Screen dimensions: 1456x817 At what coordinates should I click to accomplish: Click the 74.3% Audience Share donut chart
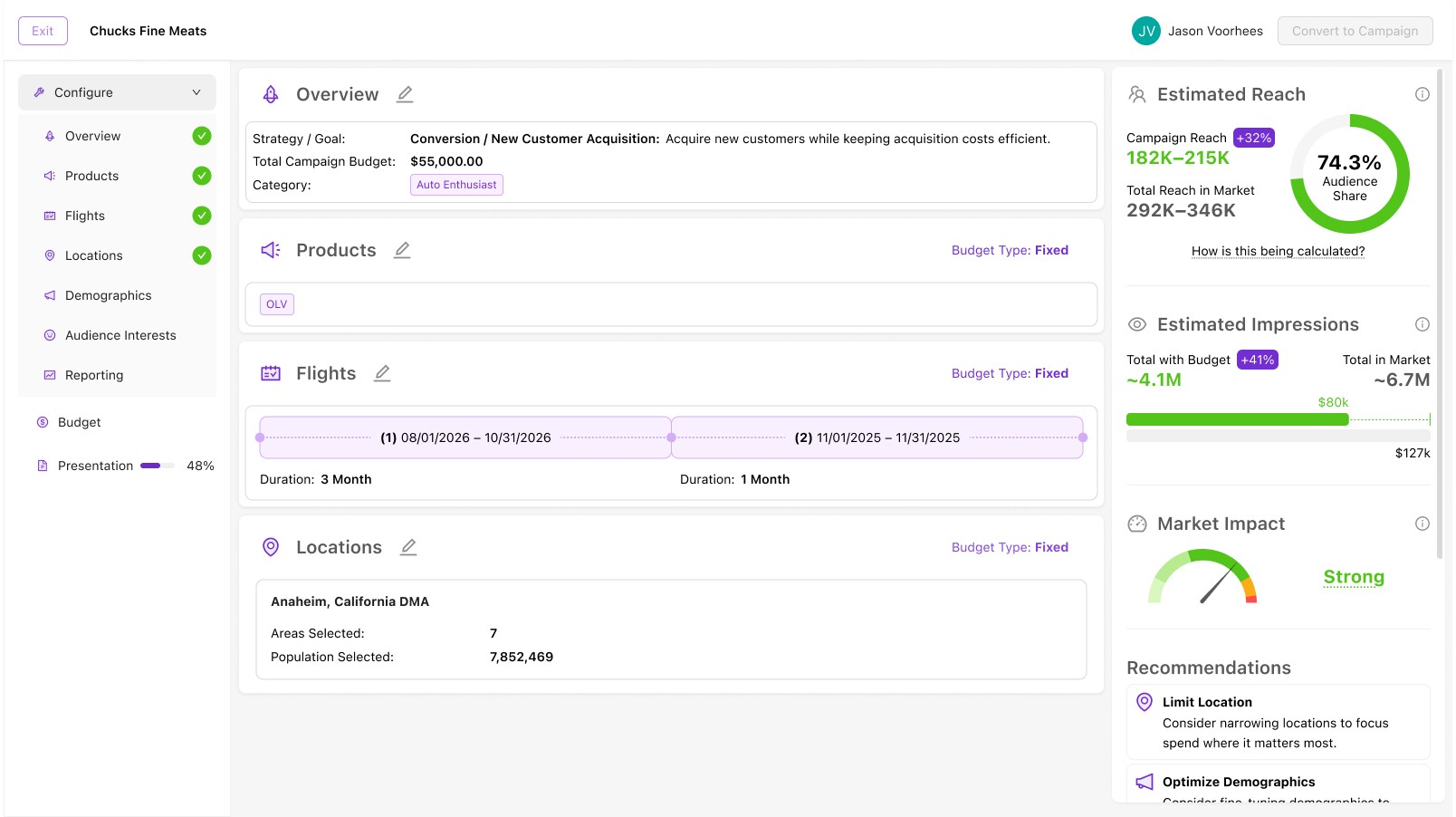1349,174
